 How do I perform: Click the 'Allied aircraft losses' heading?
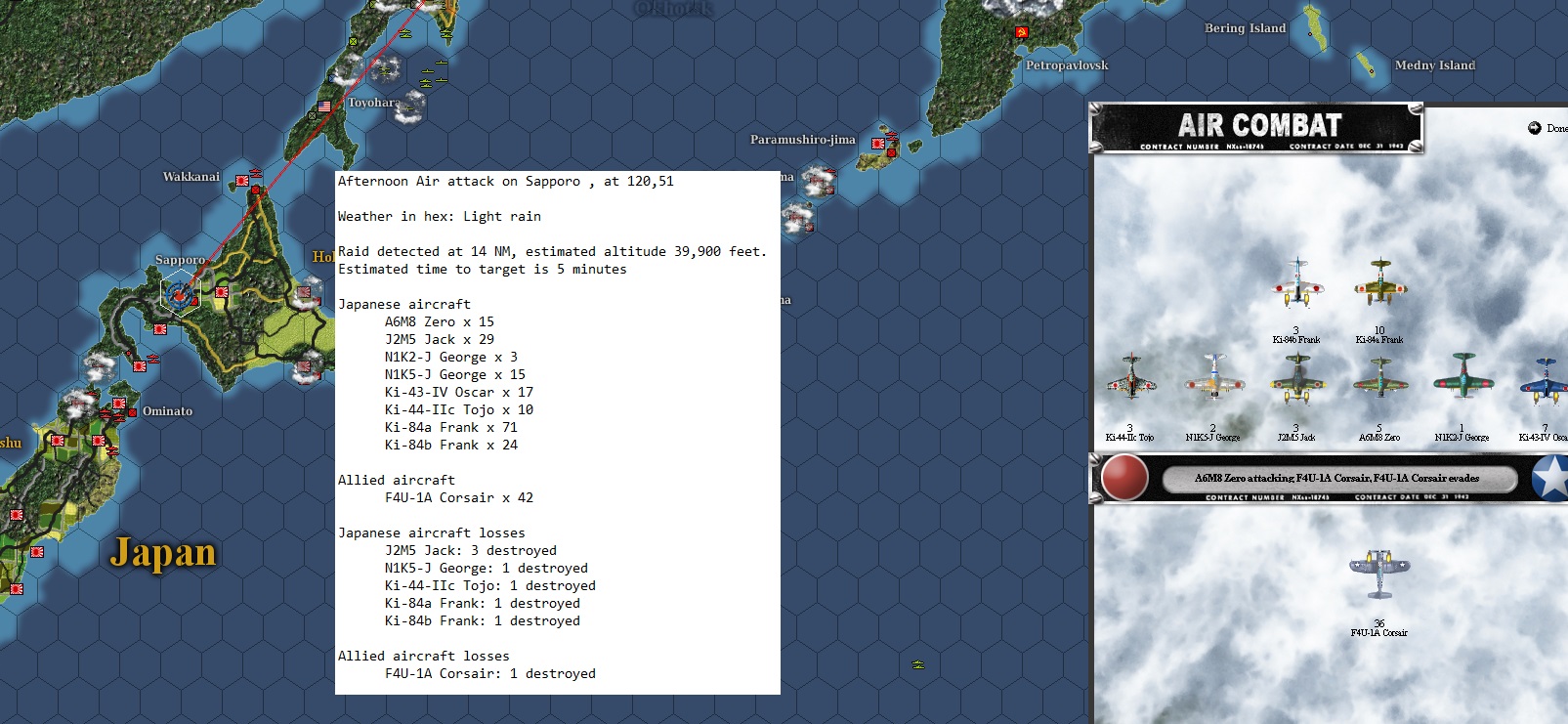tap(424, 656)
